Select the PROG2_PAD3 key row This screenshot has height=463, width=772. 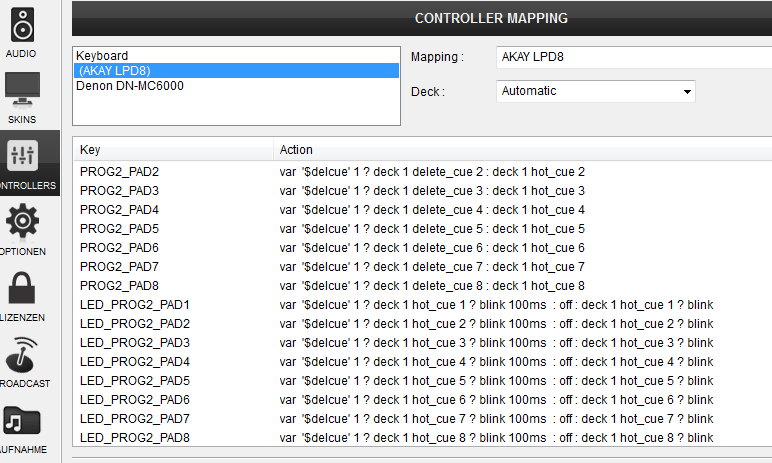pos(423,191)
